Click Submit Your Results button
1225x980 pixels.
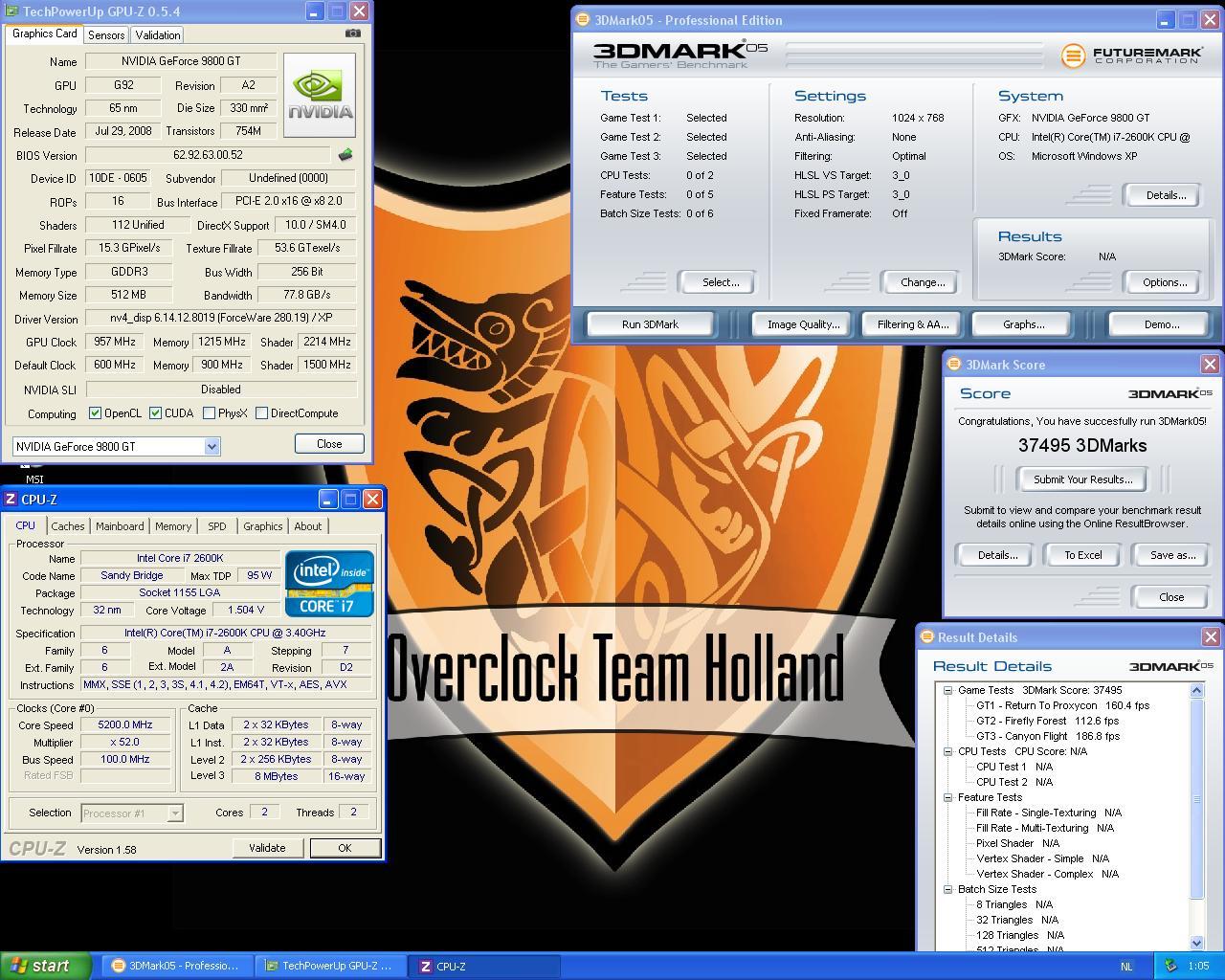(1083, 479)
